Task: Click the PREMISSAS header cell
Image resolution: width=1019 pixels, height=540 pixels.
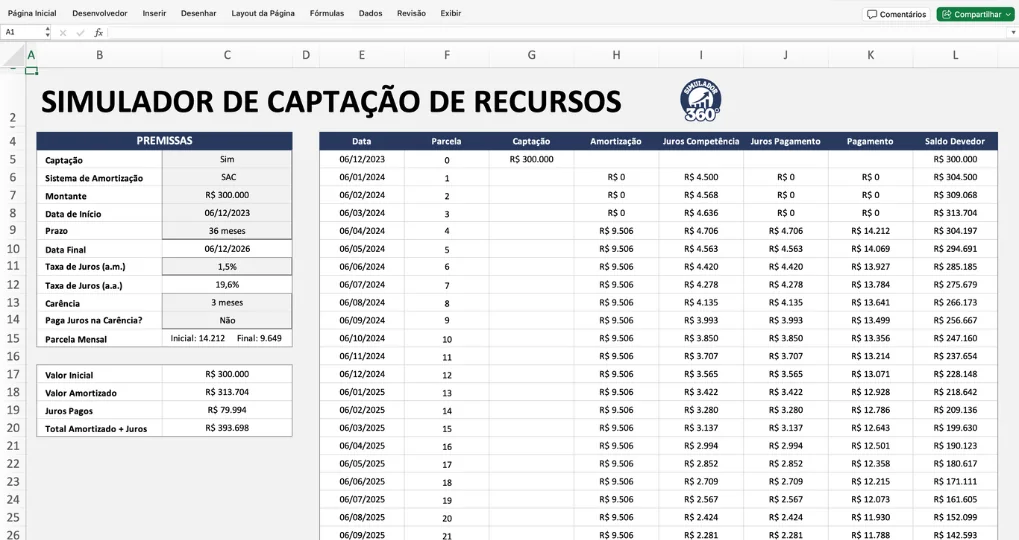Action: (164, 141)
